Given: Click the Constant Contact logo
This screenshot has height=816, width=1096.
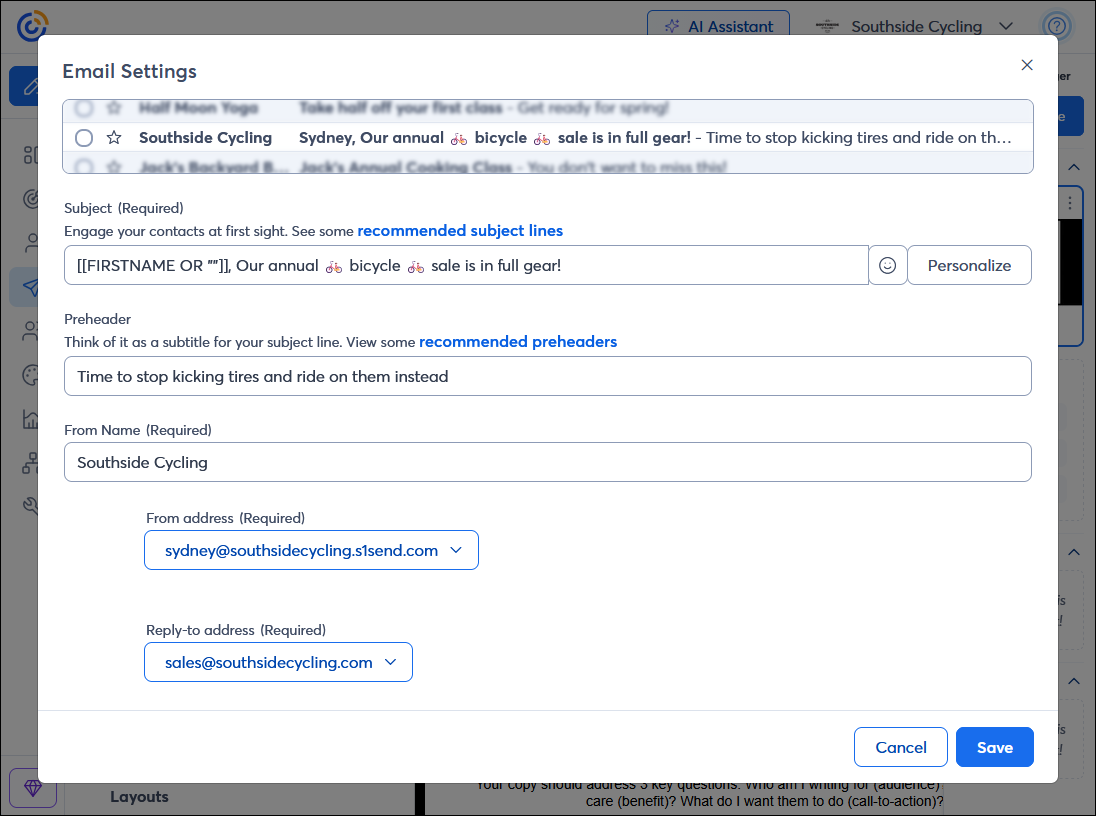Looking at the screenshot, I should click(x=32, y=27).
